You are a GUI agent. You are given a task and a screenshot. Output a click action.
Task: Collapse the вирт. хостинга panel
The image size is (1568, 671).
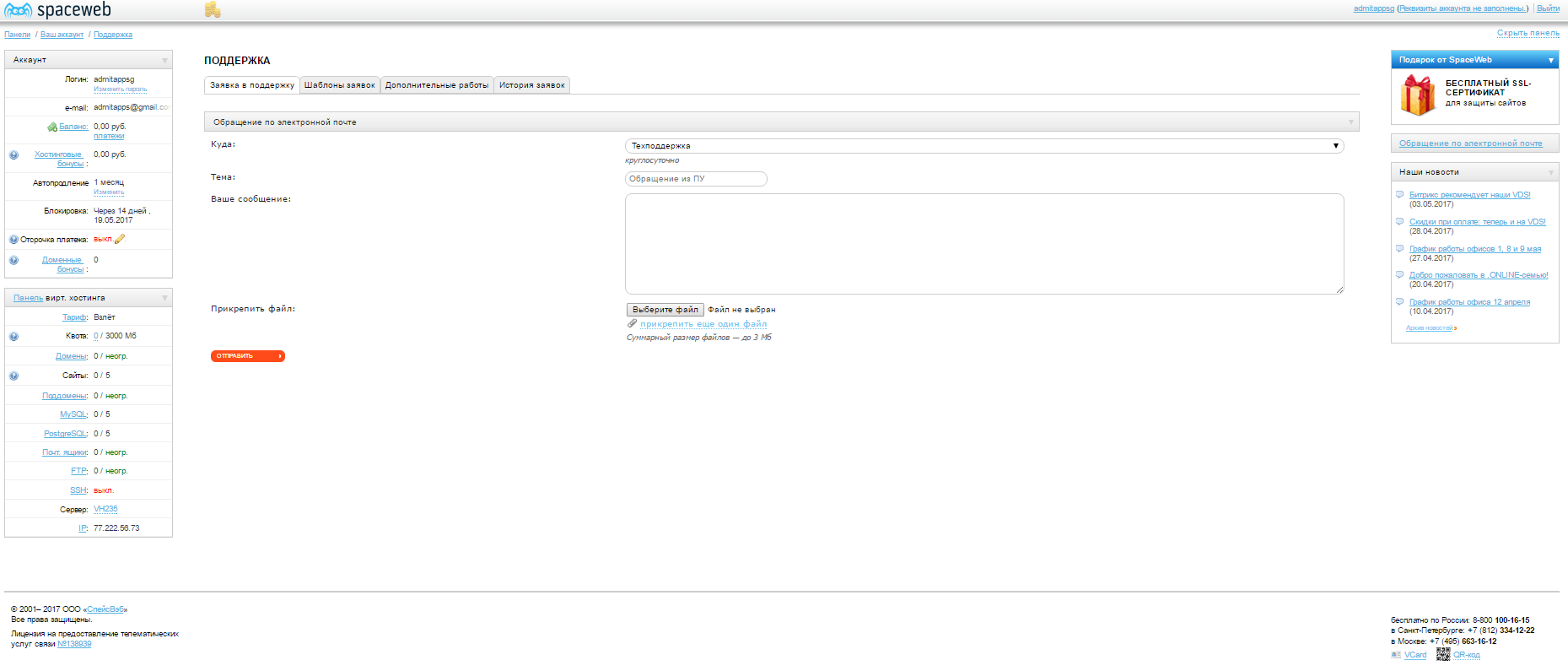[164, 298]
